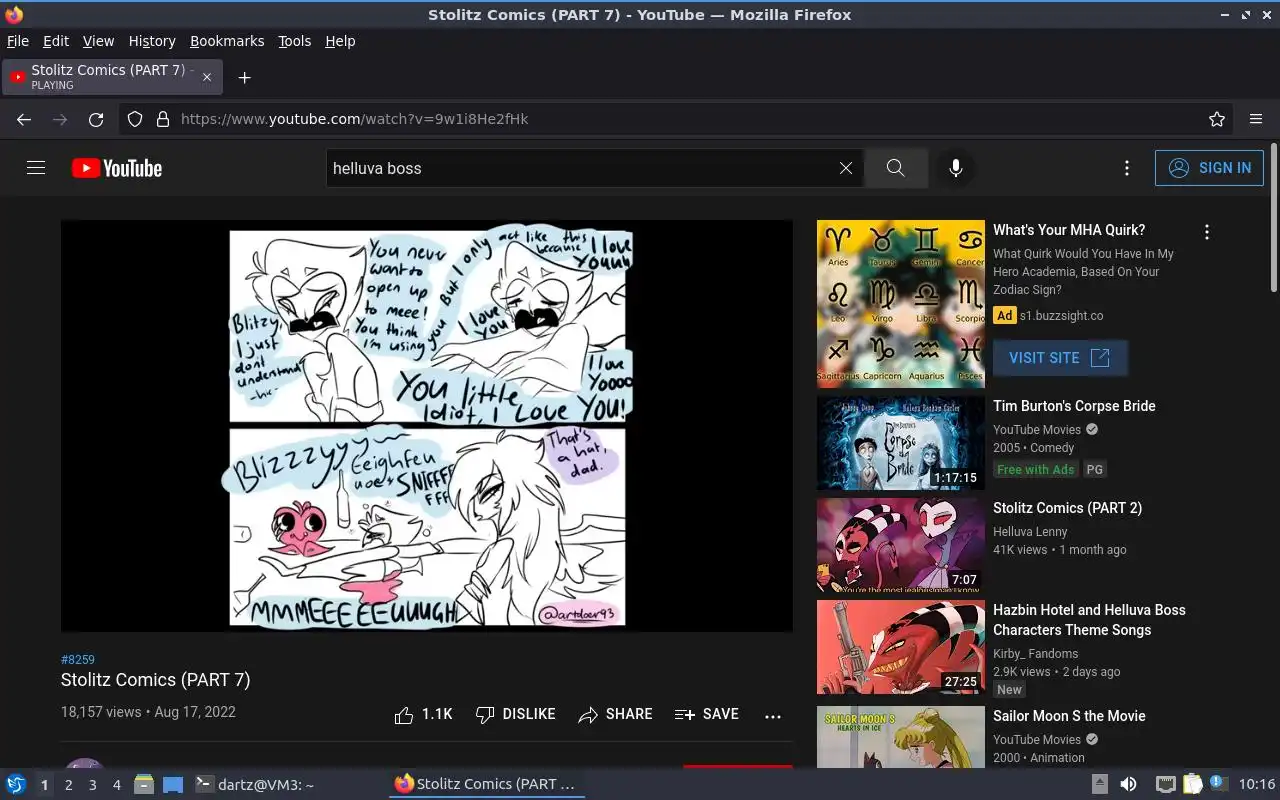Open the File menu

(x=18, y=41)
